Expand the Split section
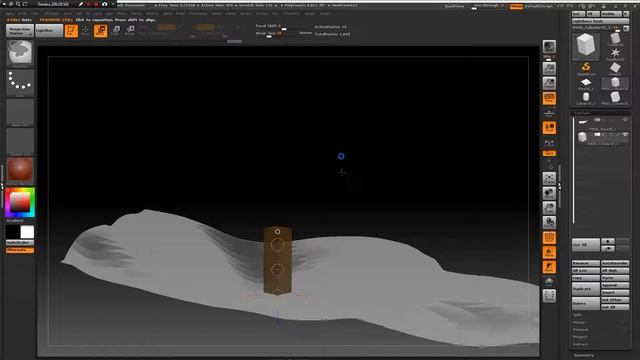The height and width of the screenshot is (360, 640). 577,315
